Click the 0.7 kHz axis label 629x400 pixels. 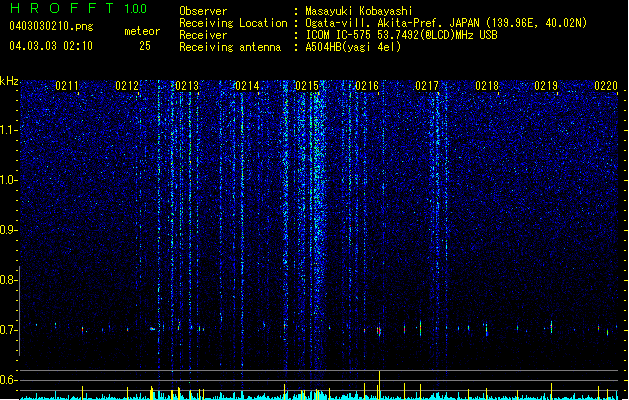(x=9, y=330)
